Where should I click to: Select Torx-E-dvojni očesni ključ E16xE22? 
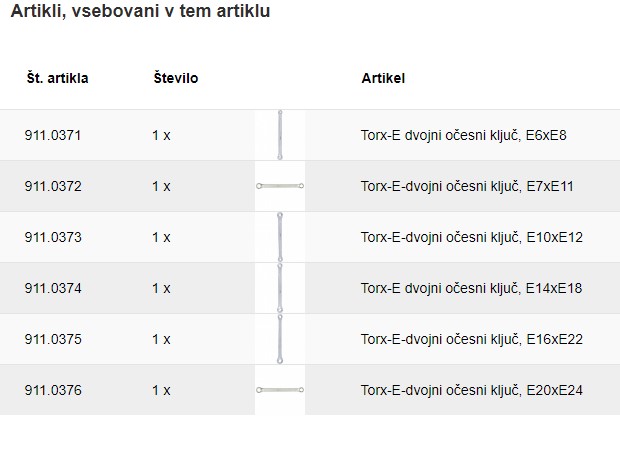click(x=471, y=339)
